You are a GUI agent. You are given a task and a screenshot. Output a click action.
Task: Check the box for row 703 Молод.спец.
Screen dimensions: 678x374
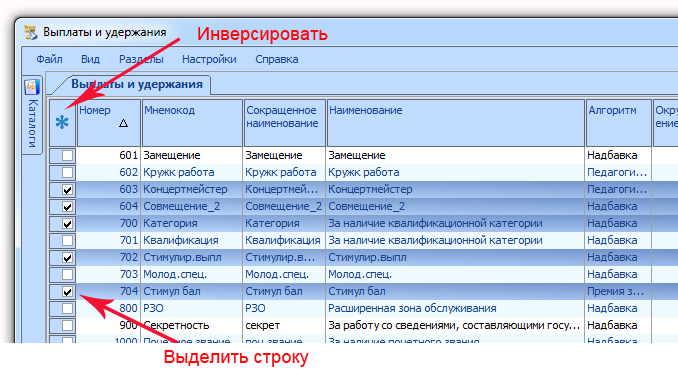point(67,275)
